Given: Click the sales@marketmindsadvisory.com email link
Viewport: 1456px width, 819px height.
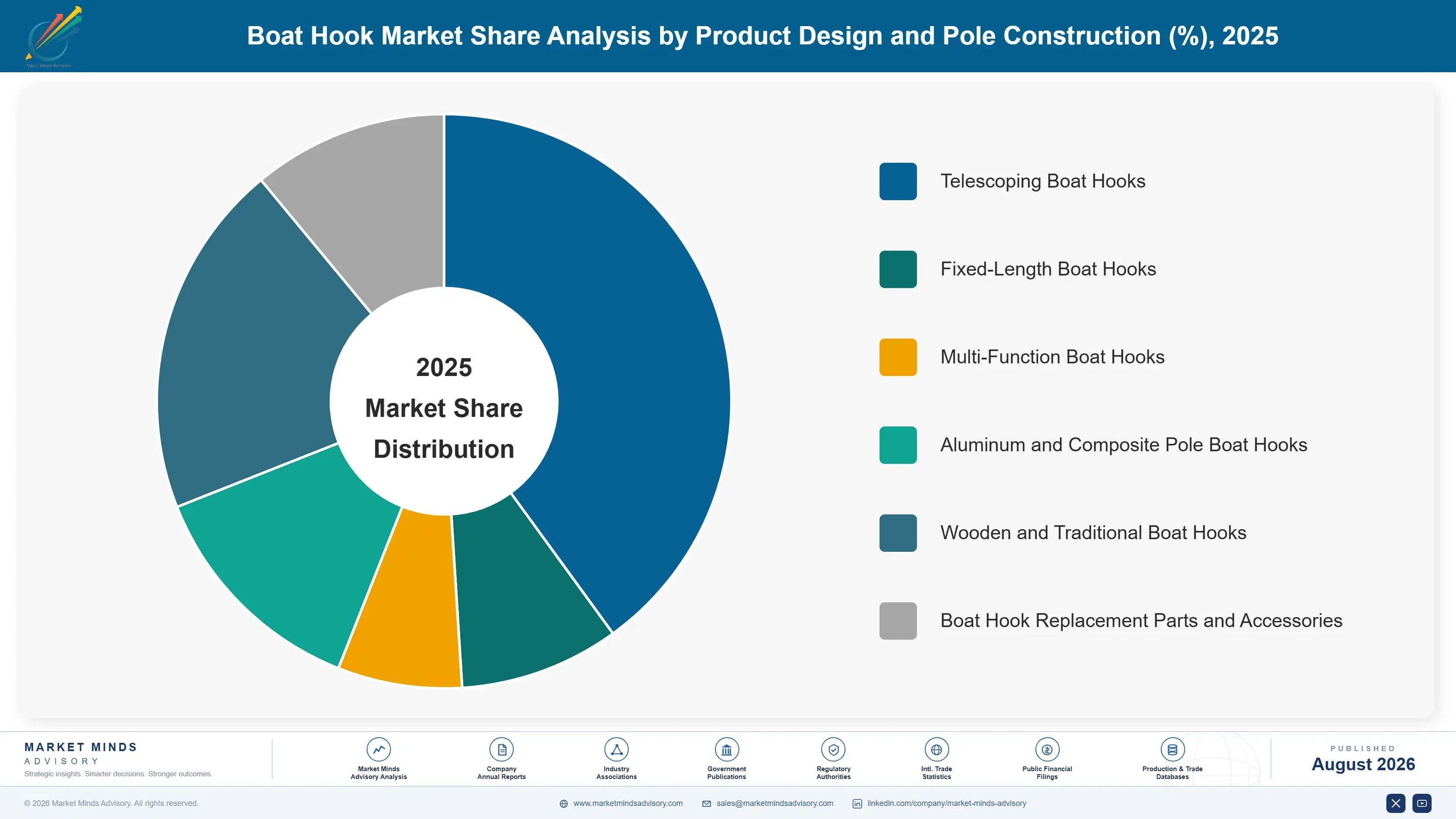Looking at the screenshot, I should 774,803.
